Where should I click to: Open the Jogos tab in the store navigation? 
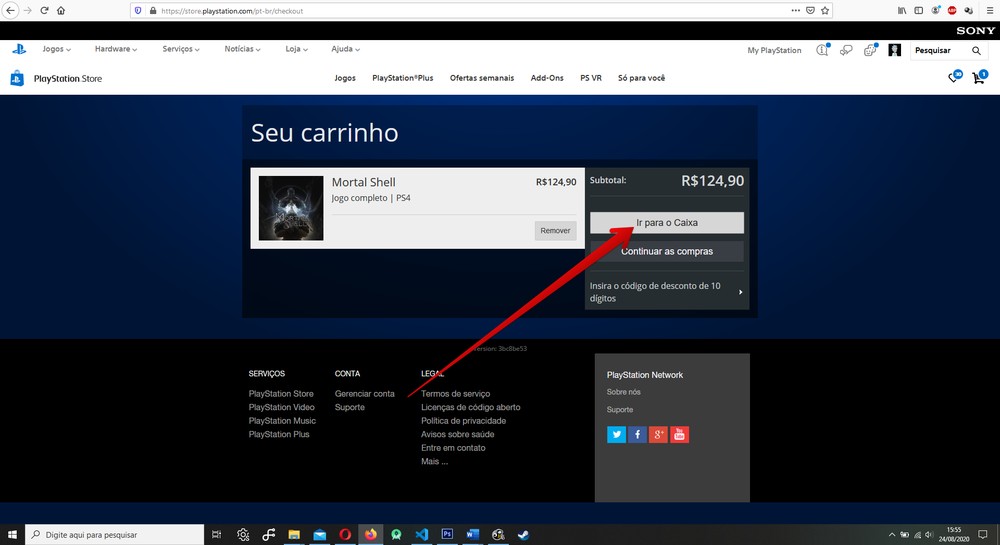(x=345, y=78)
